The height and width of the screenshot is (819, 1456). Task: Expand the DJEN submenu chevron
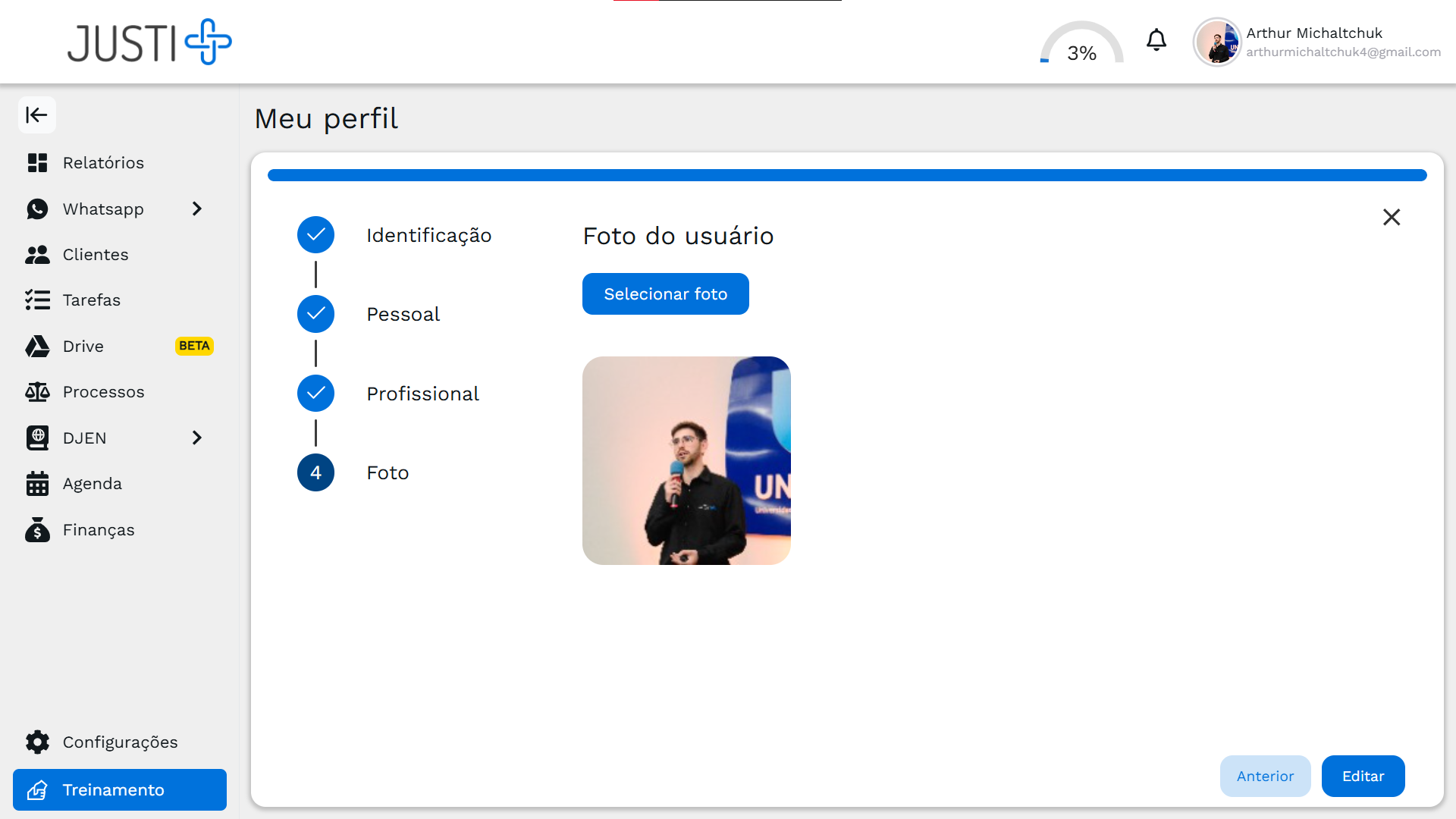[x=197, y=438]
